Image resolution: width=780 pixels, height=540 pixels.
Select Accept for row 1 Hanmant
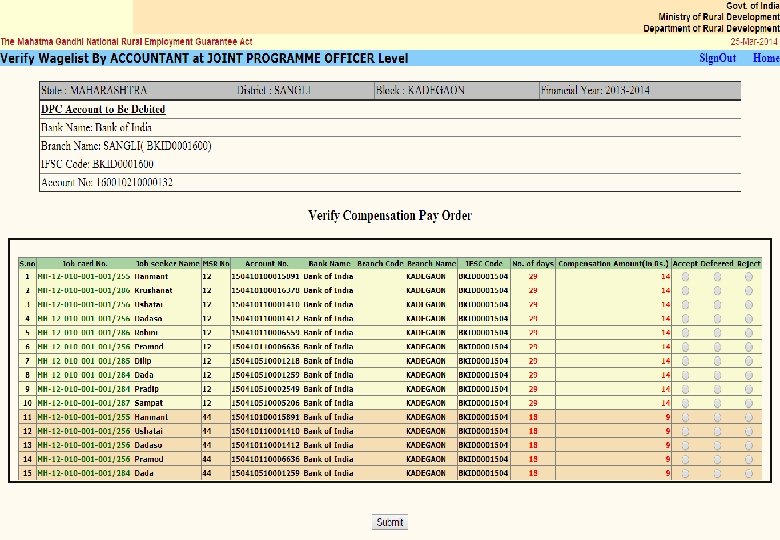pos(685,276)
